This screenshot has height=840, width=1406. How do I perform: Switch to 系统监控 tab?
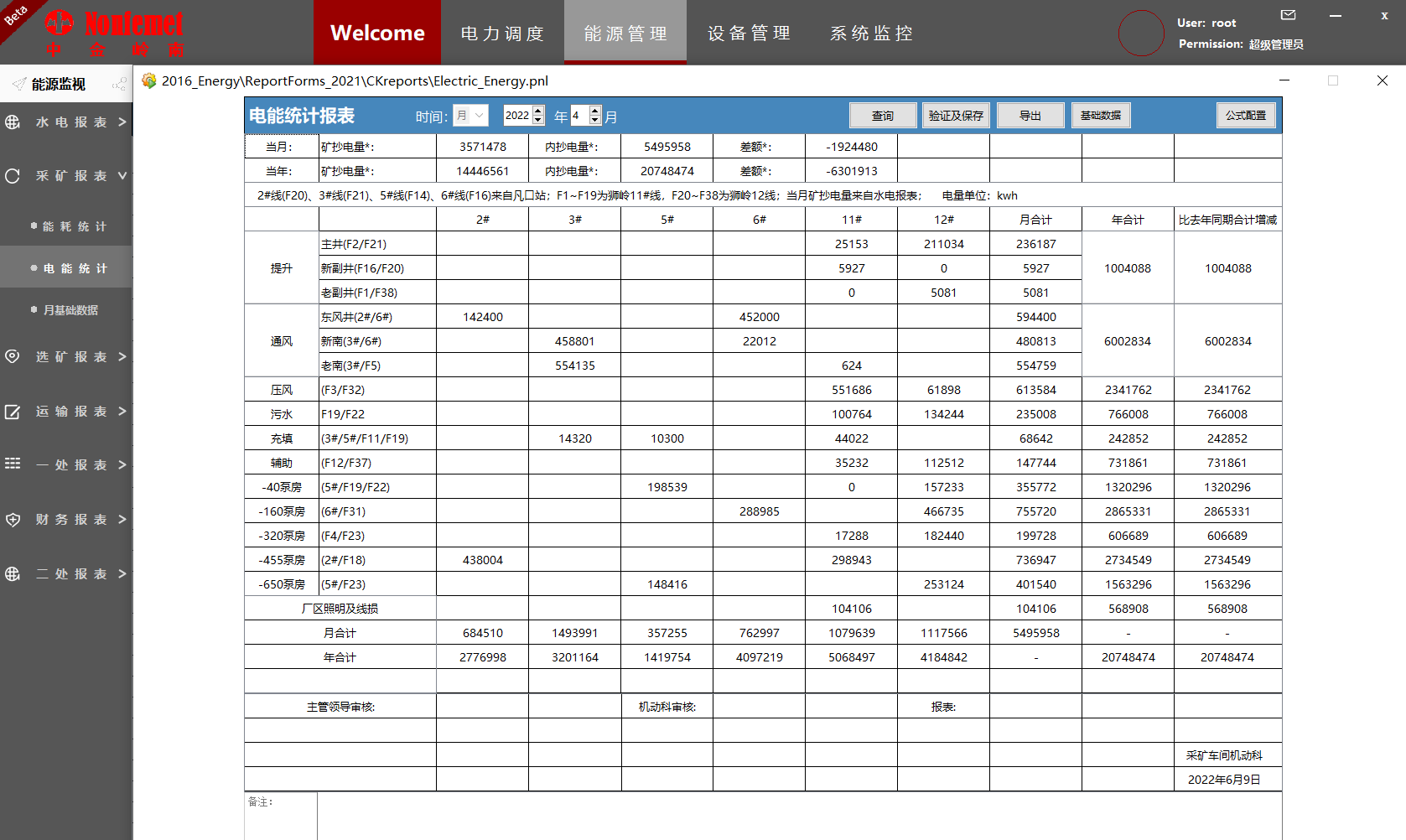[x=871, y=33]
